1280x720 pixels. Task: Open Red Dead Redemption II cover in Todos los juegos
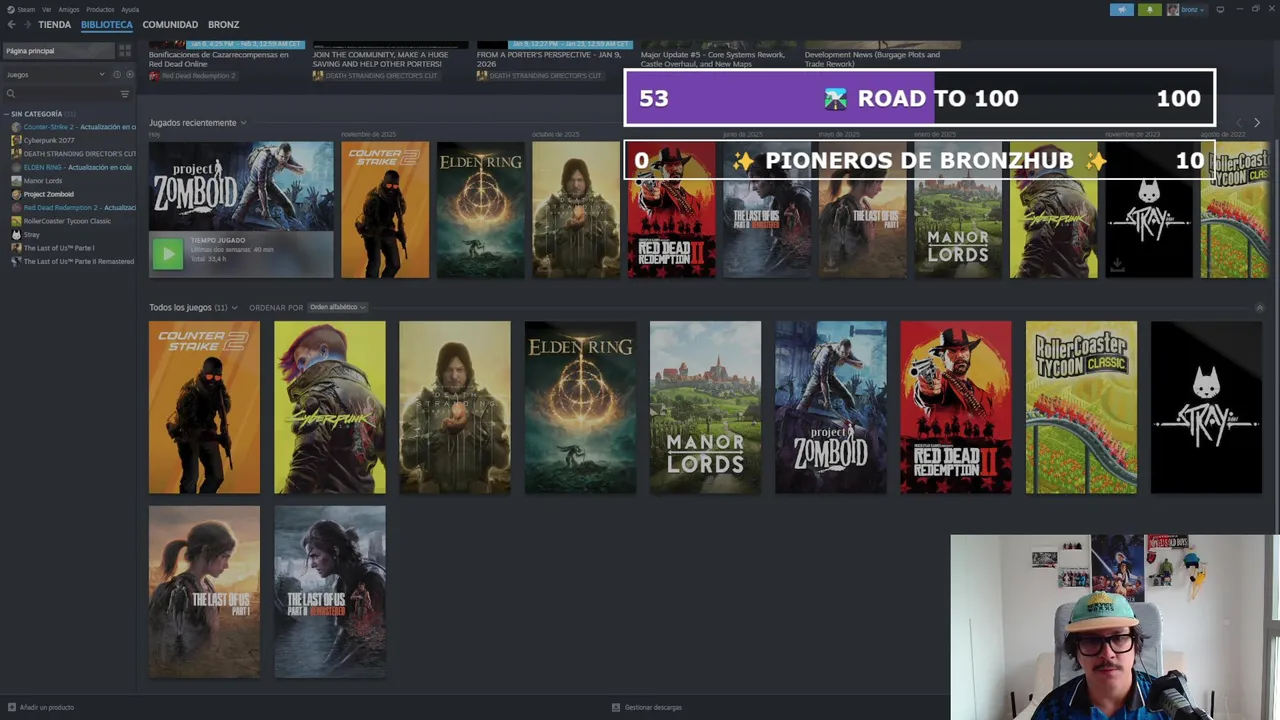click(956, 407)
